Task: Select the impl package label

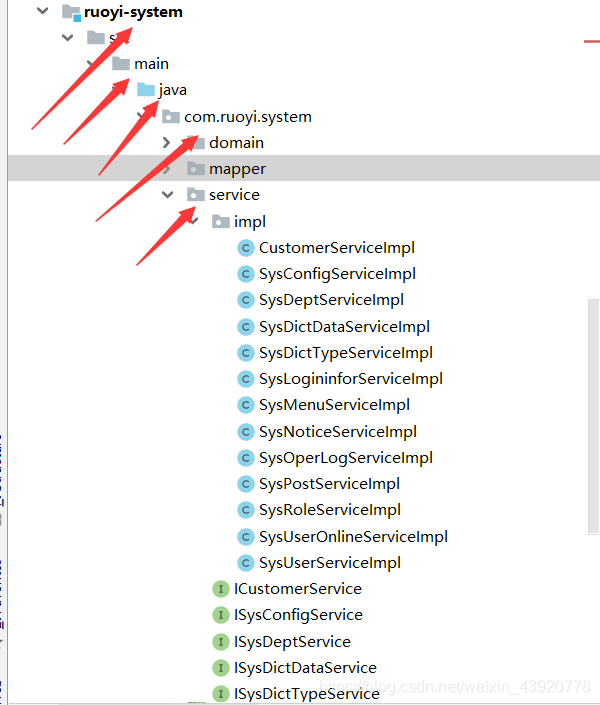Action: (250, 222)
